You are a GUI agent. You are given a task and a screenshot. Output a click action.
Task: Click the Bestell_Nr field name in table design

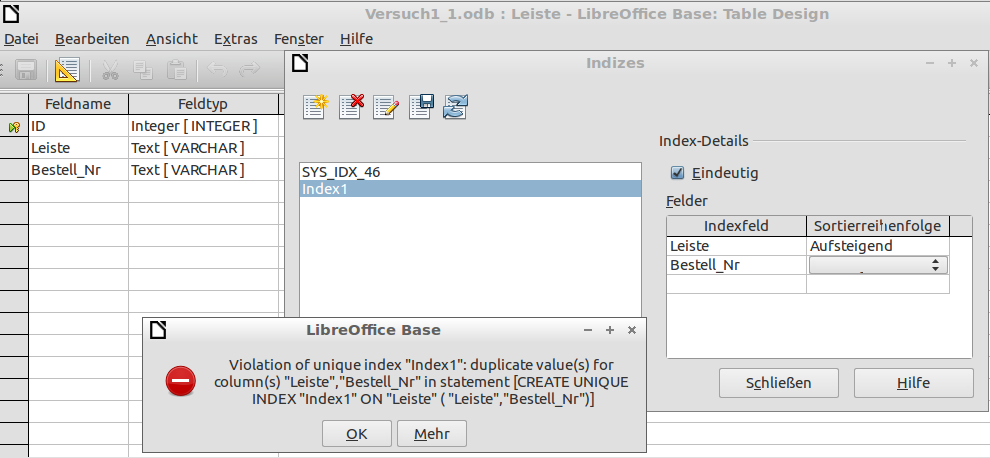click(x=78, y=170)
